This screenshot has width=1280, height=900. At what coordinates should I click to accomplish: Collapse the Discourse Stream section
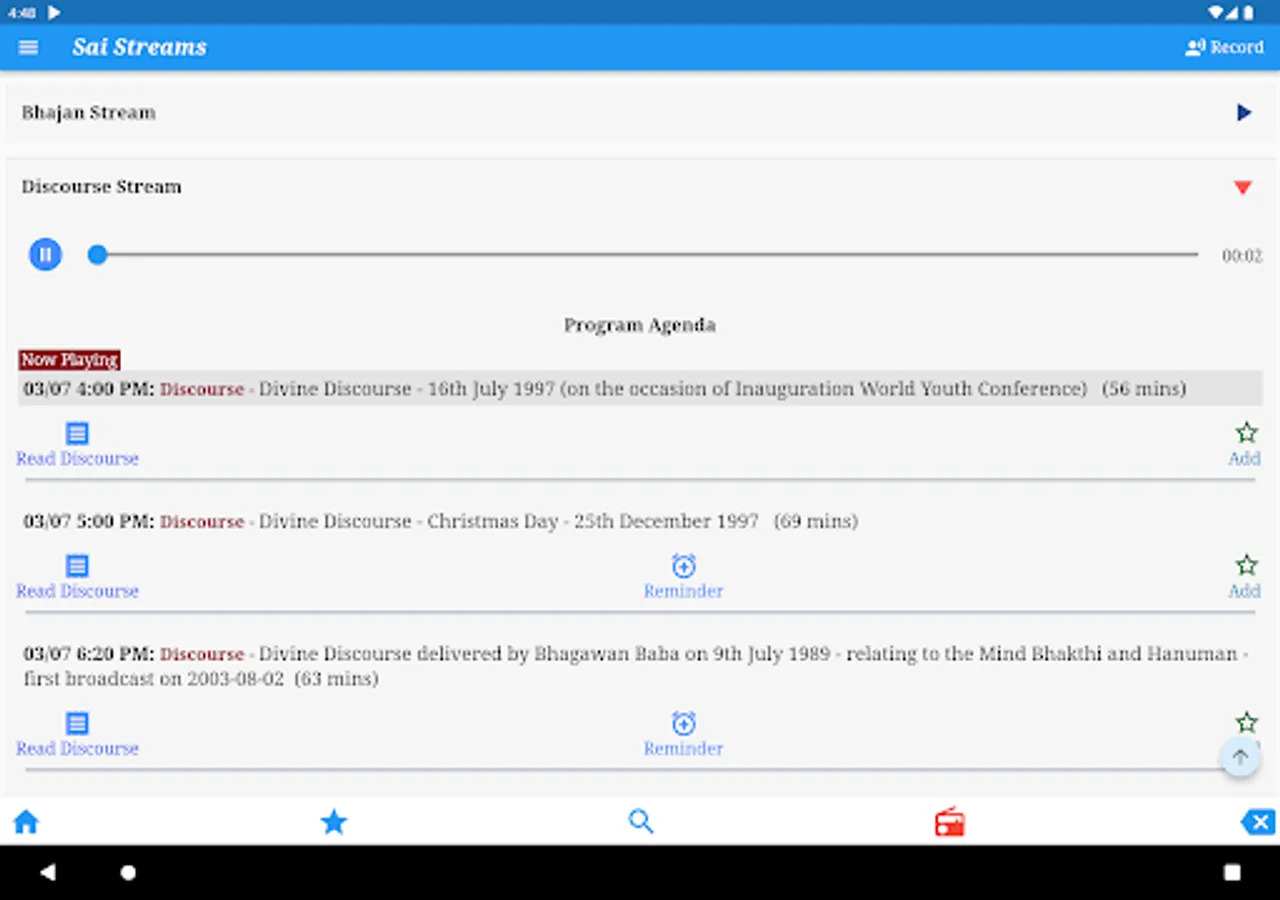1243,187
